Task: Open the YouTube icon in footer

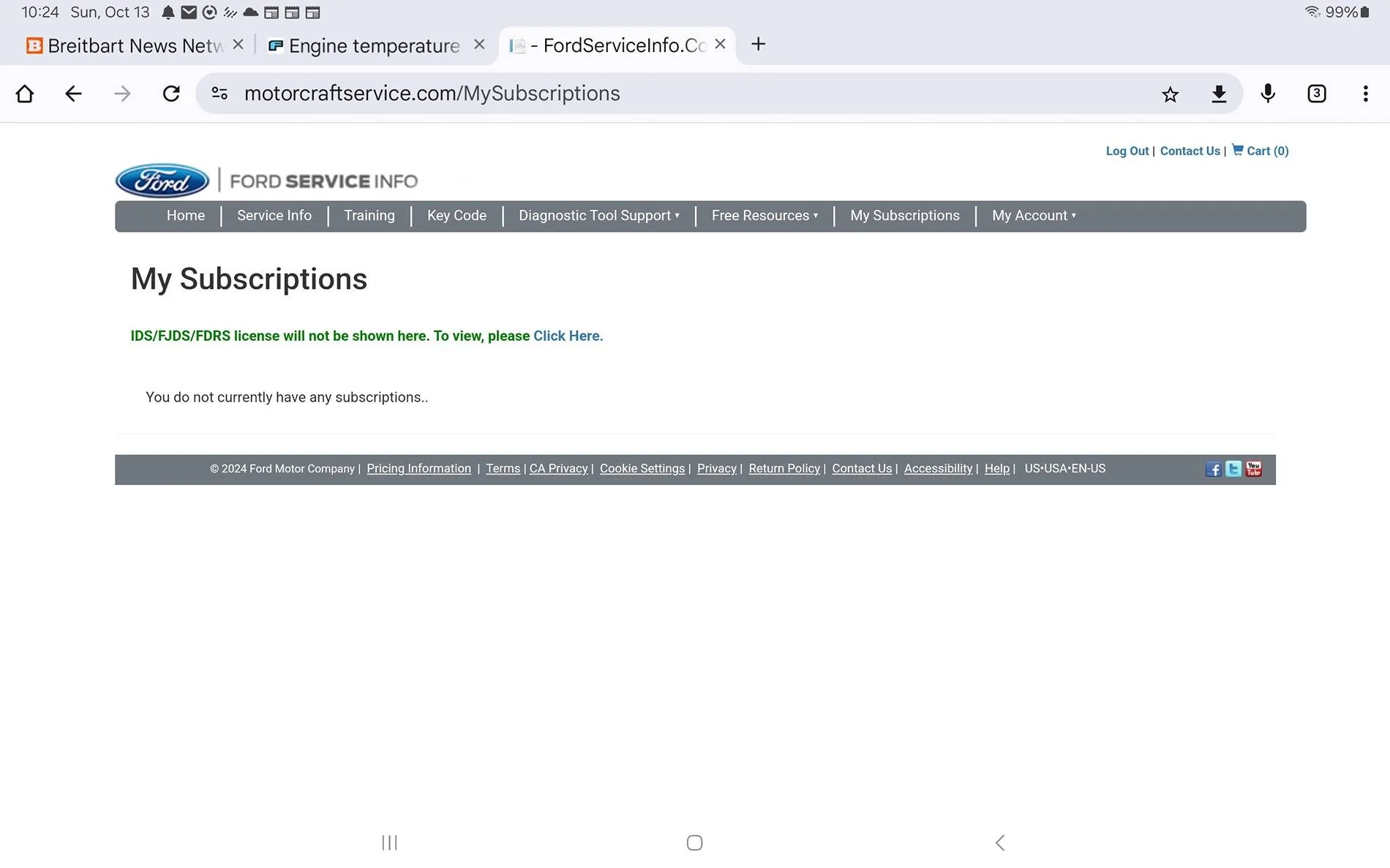Action: 1254,469
